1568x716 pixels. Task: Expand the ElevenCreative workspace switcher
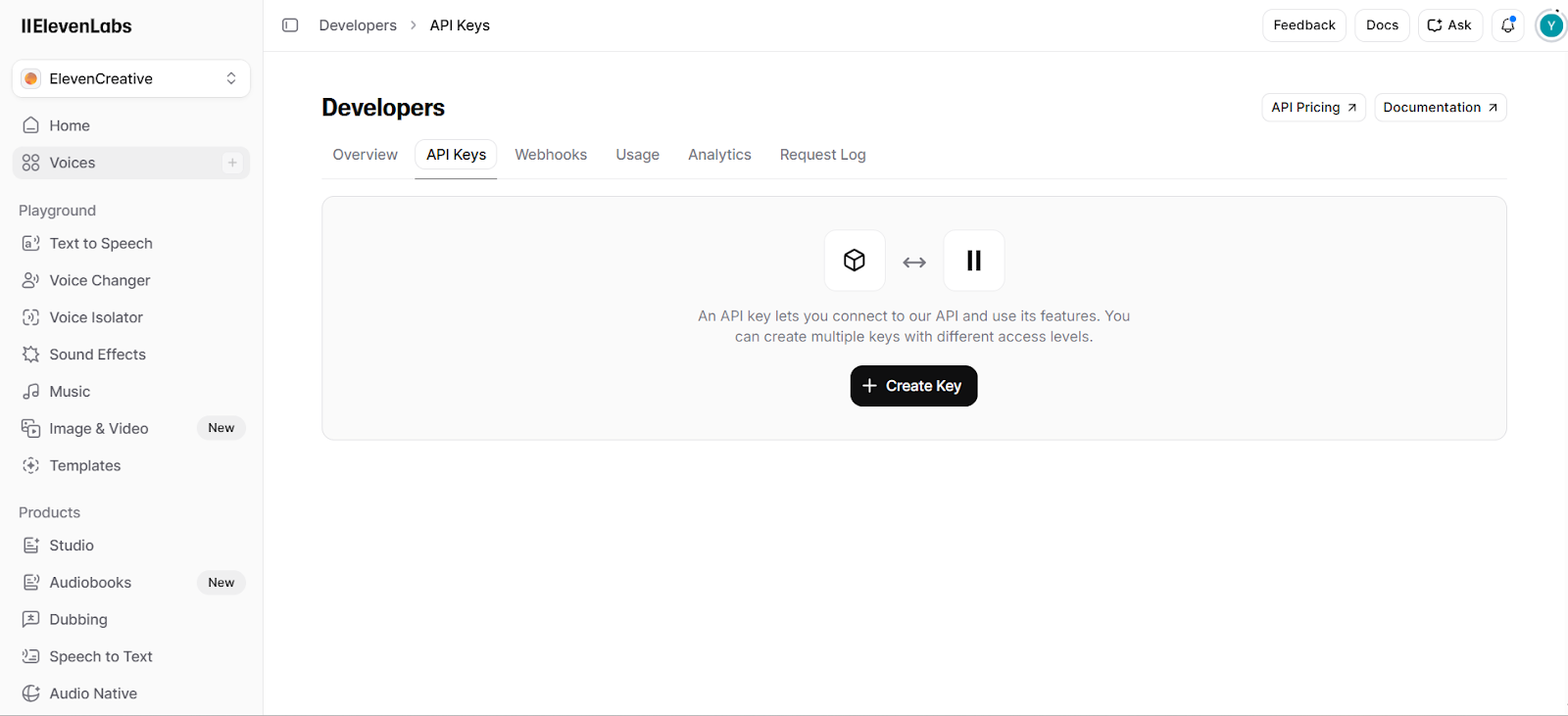tap(131, 78)
